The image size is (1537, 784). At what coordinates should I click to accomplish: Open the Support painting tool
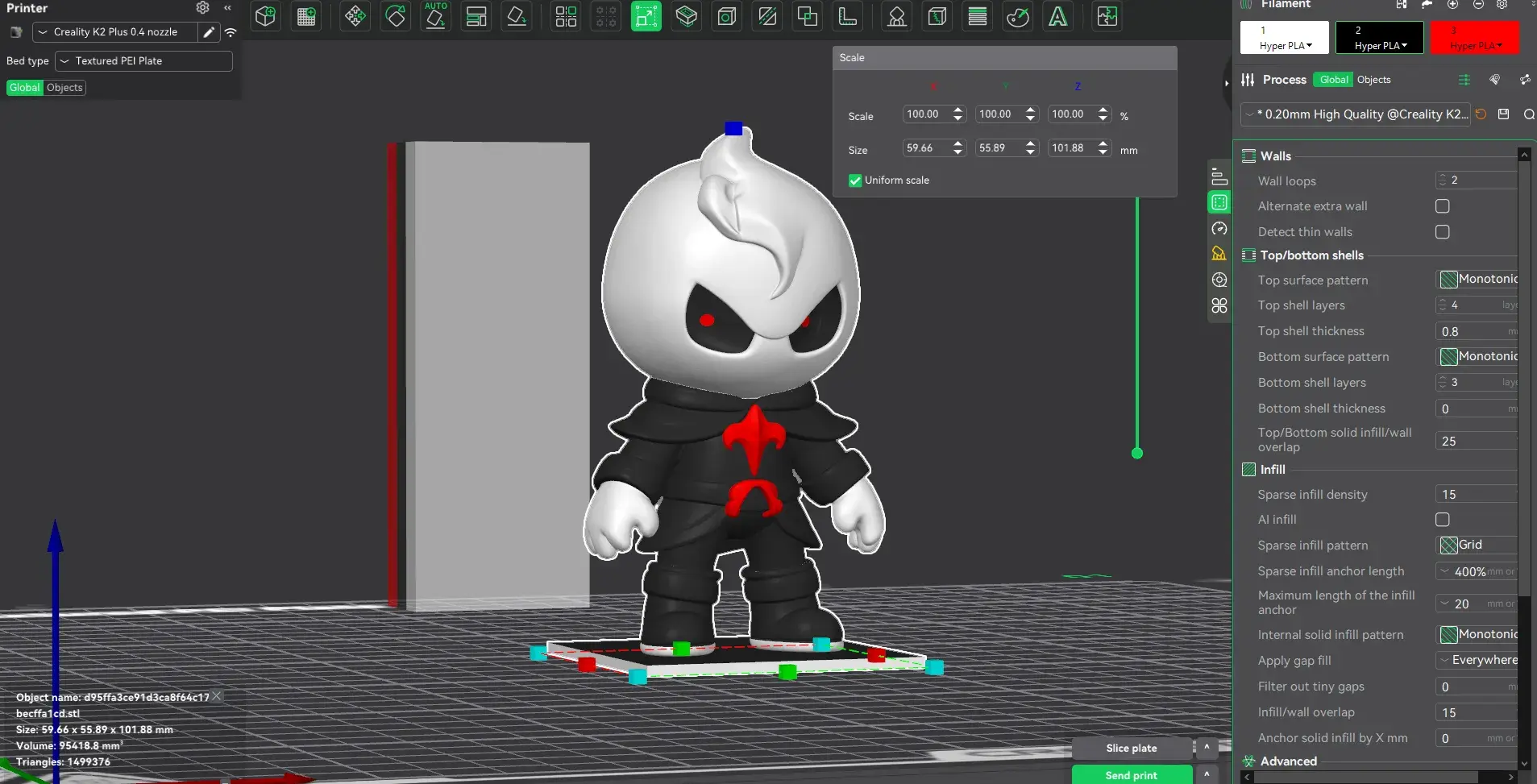pos(897,16)
